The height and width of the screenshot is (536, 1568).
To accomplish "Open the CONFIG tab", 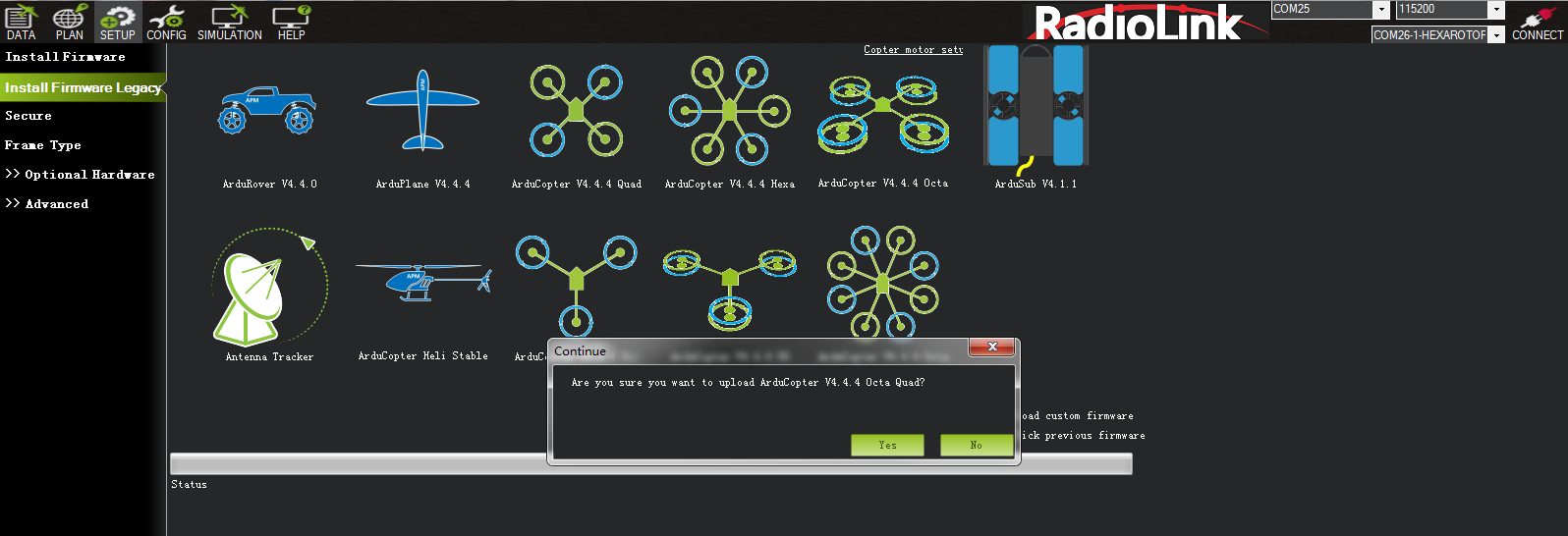I will coord(166,22).
